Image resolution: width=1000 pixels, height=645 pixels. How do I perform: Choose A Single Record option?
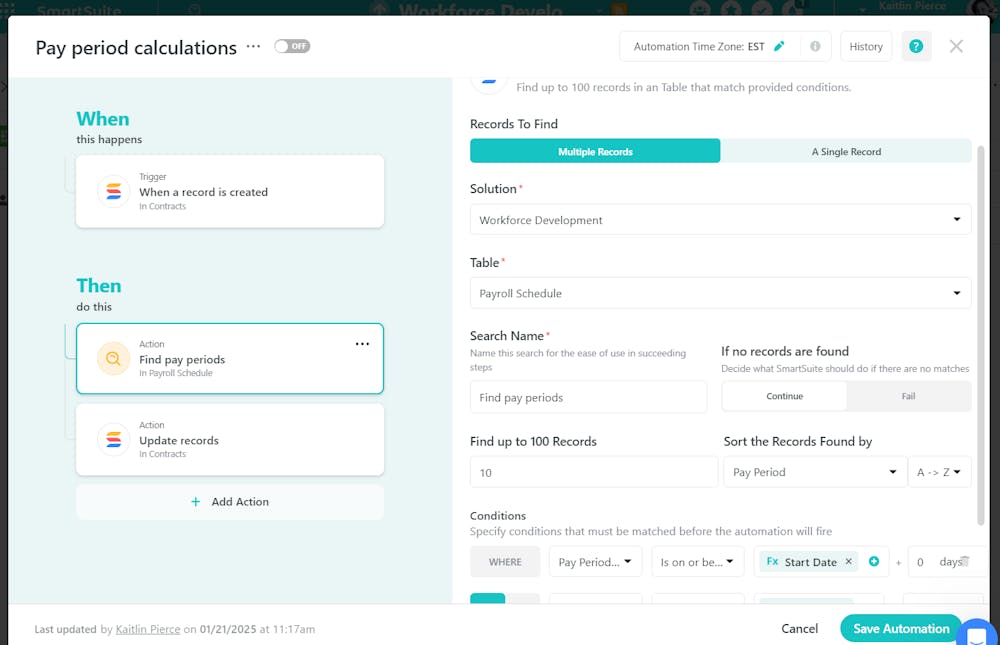(846, 150)
